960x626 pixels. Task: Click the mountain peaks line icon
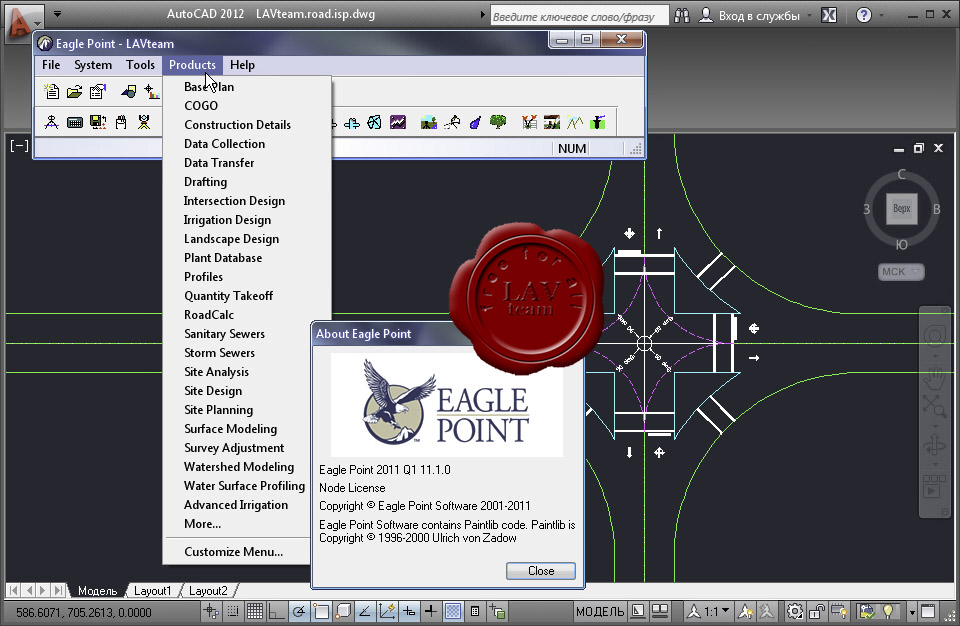point(575,123)
